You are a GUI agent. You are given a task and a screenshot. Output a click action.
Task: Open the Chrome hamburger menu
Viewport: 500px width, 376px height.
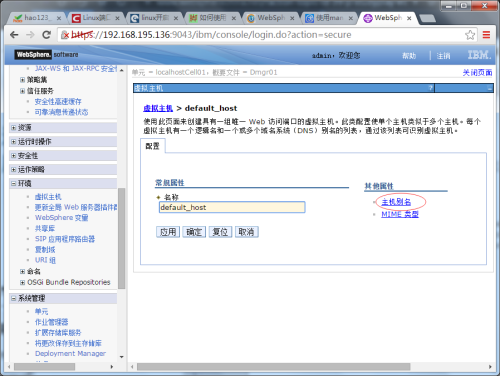point(486,35)
